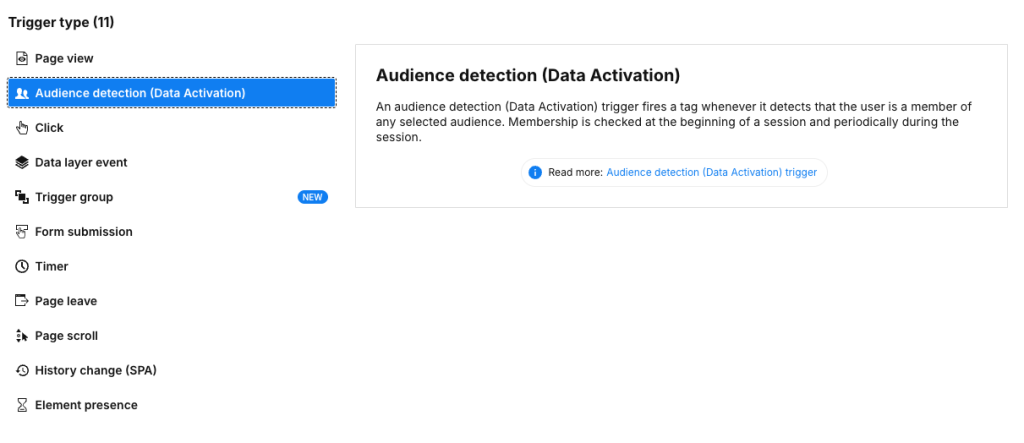
Task: Select Page view trigger type
Action: coord(64,59)
